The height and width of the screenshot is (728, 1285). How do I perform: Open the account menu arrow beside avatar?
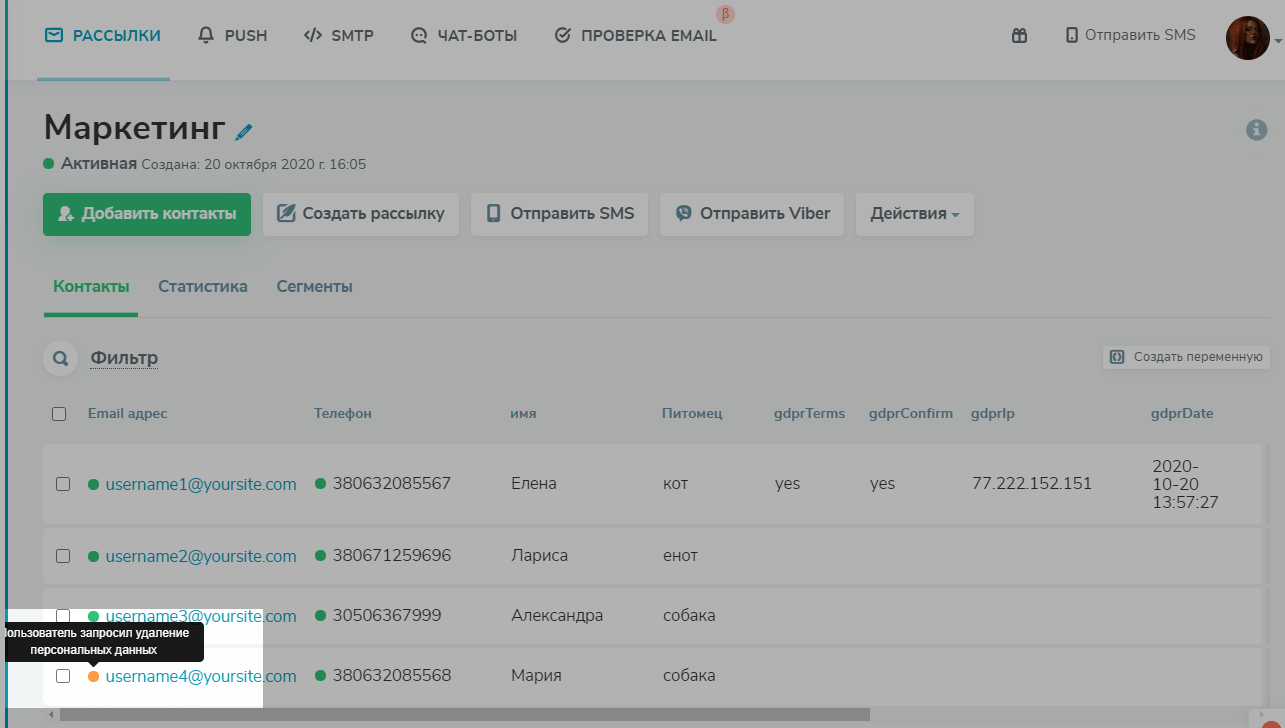coord(1278,41)
